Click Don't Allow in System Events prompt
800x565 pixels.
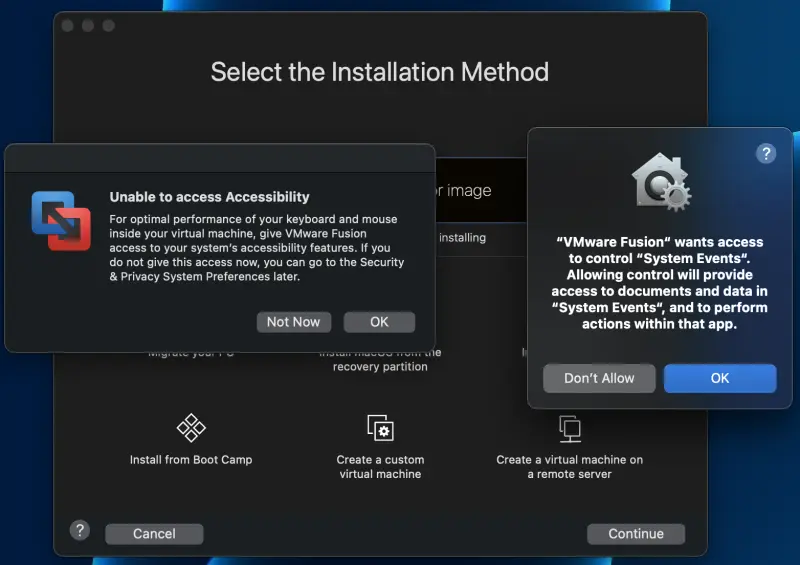(599, 378)
